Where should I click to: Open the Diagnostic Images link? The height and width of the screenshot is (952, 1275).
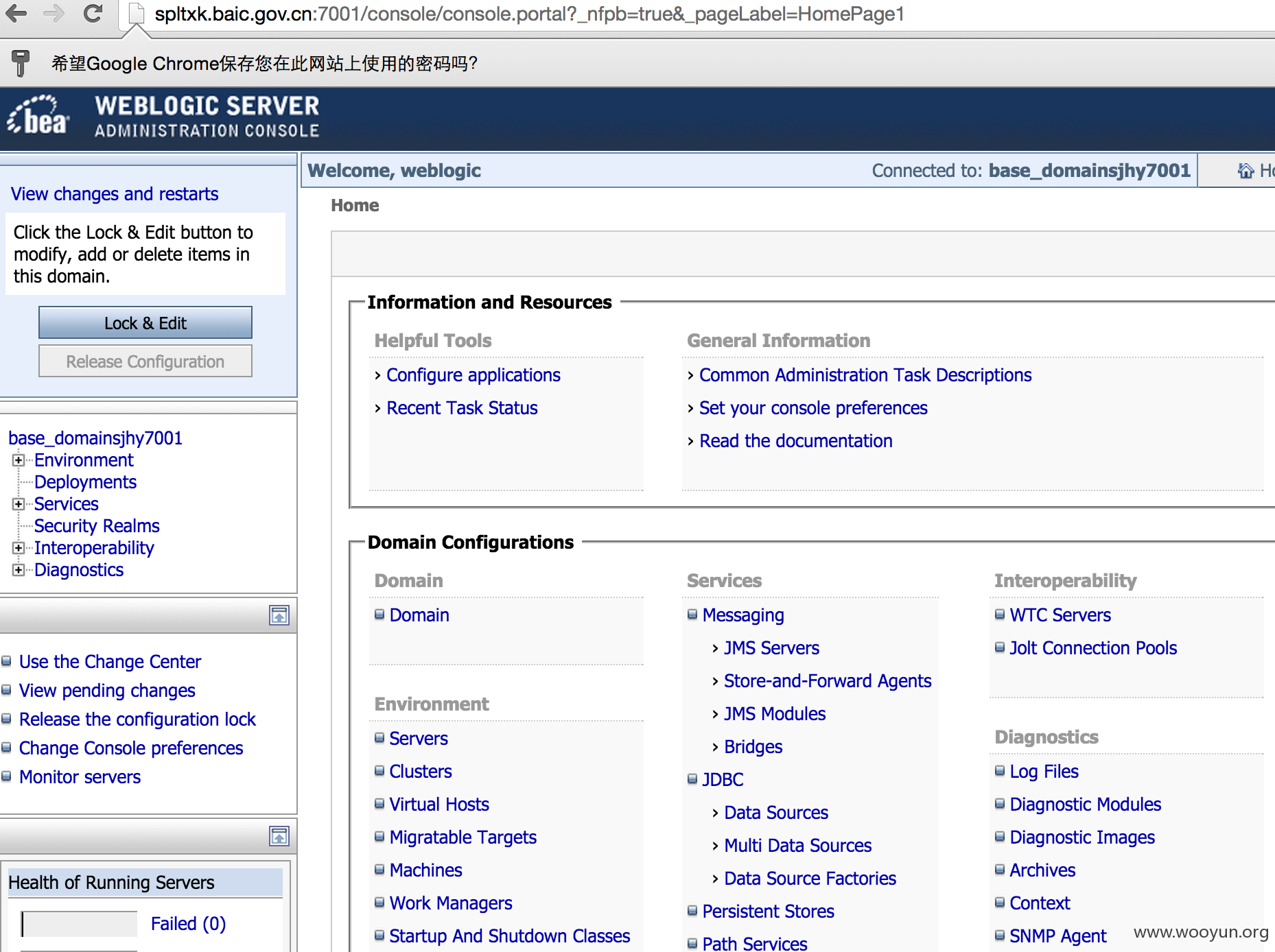point(1082,837)
